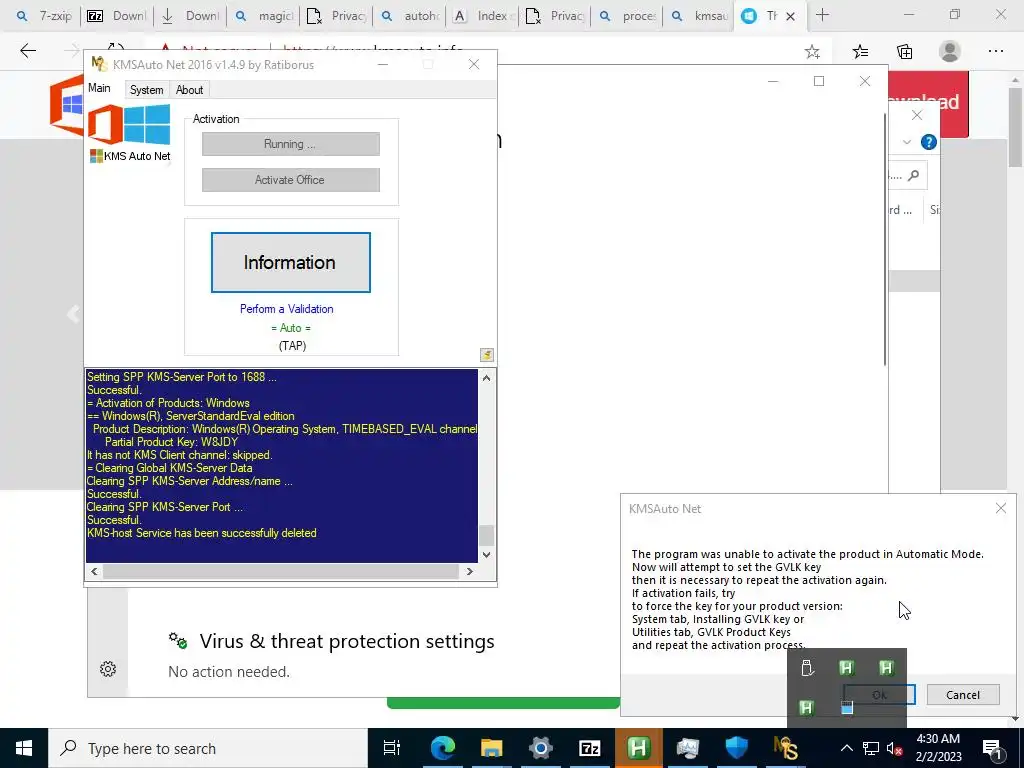Toggle the hidden tray icons chevron
Image resolution: width=1024 pixels, height=768 pixels.
[x=846, y=748]
